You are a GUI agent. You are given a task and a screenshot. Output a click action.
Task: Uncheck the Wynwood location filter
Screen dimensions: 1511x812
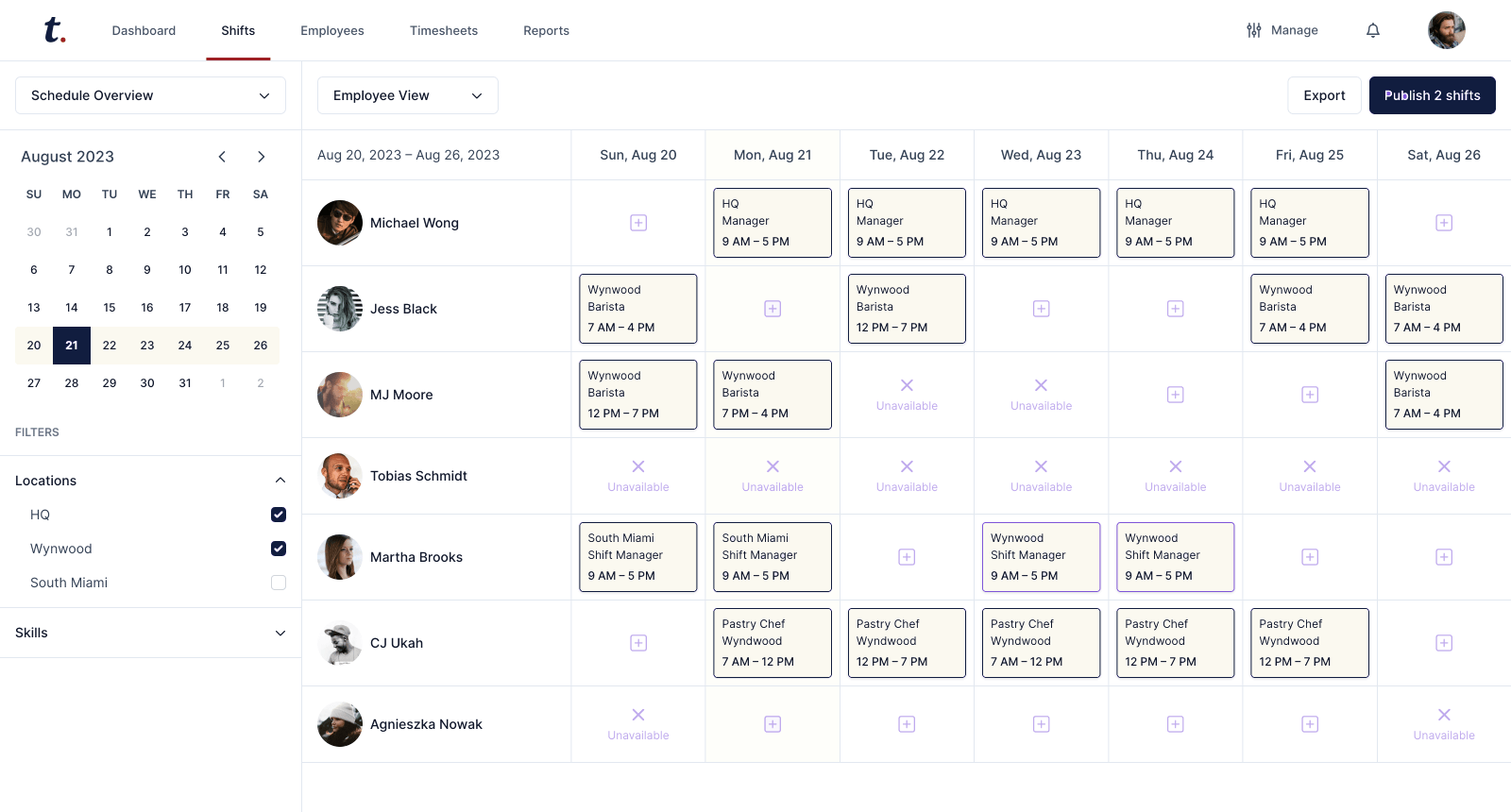click(279, 549)
